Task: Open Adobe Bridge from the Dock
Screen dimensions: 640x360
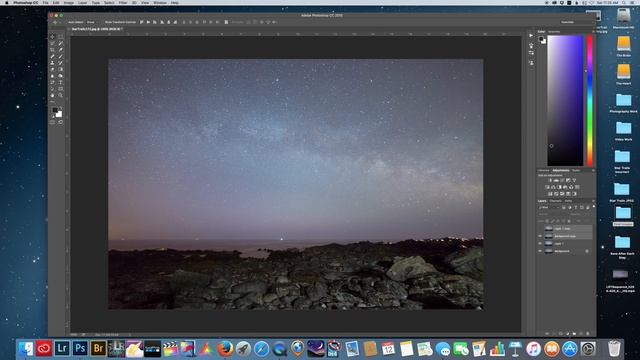Action: click(98, 349)
